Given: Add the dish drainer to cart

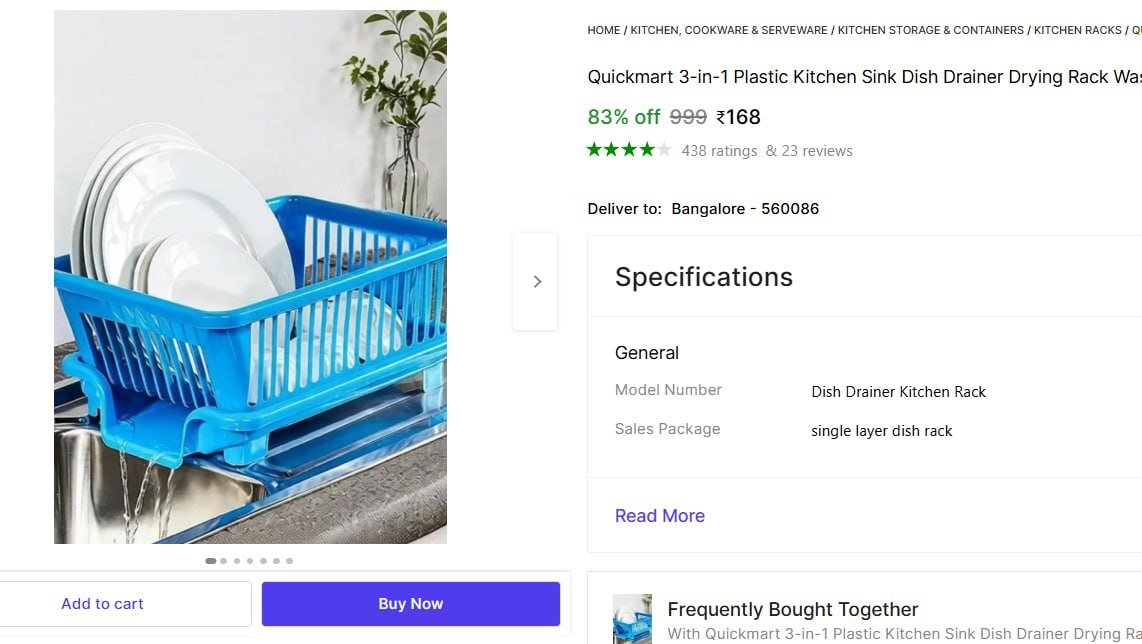Looking at the screenshot, I should 102,603.
